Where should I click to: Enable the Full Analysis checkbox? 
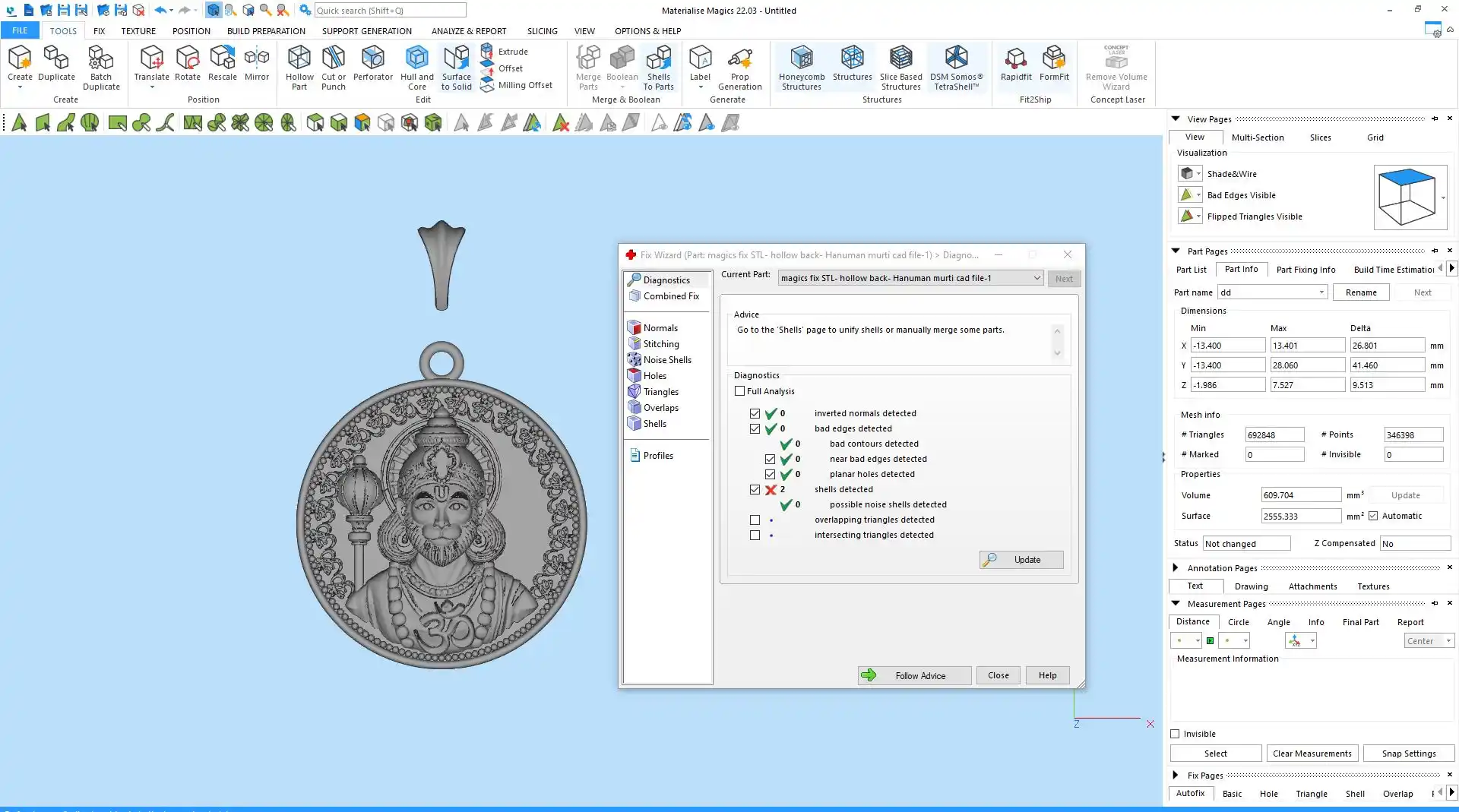point(739,391)
